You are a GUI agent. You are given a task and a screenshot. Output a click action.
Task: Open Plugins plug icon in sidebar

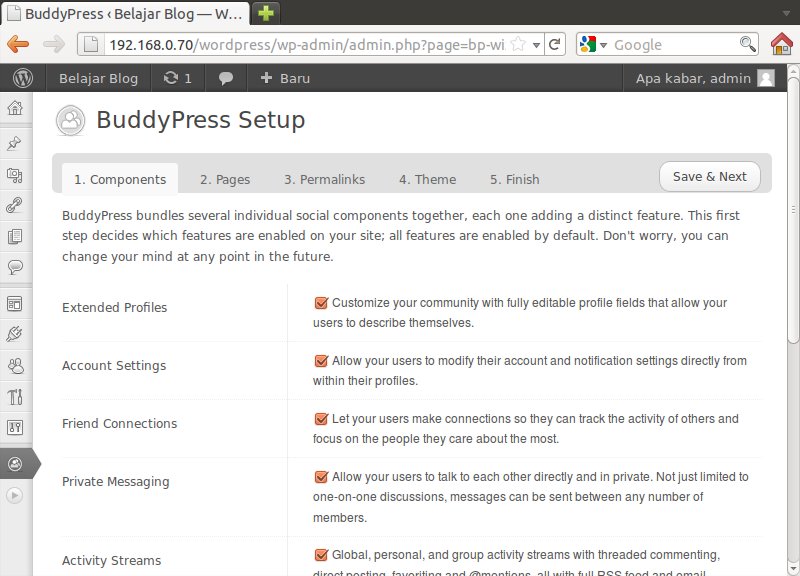click(14, 335)
